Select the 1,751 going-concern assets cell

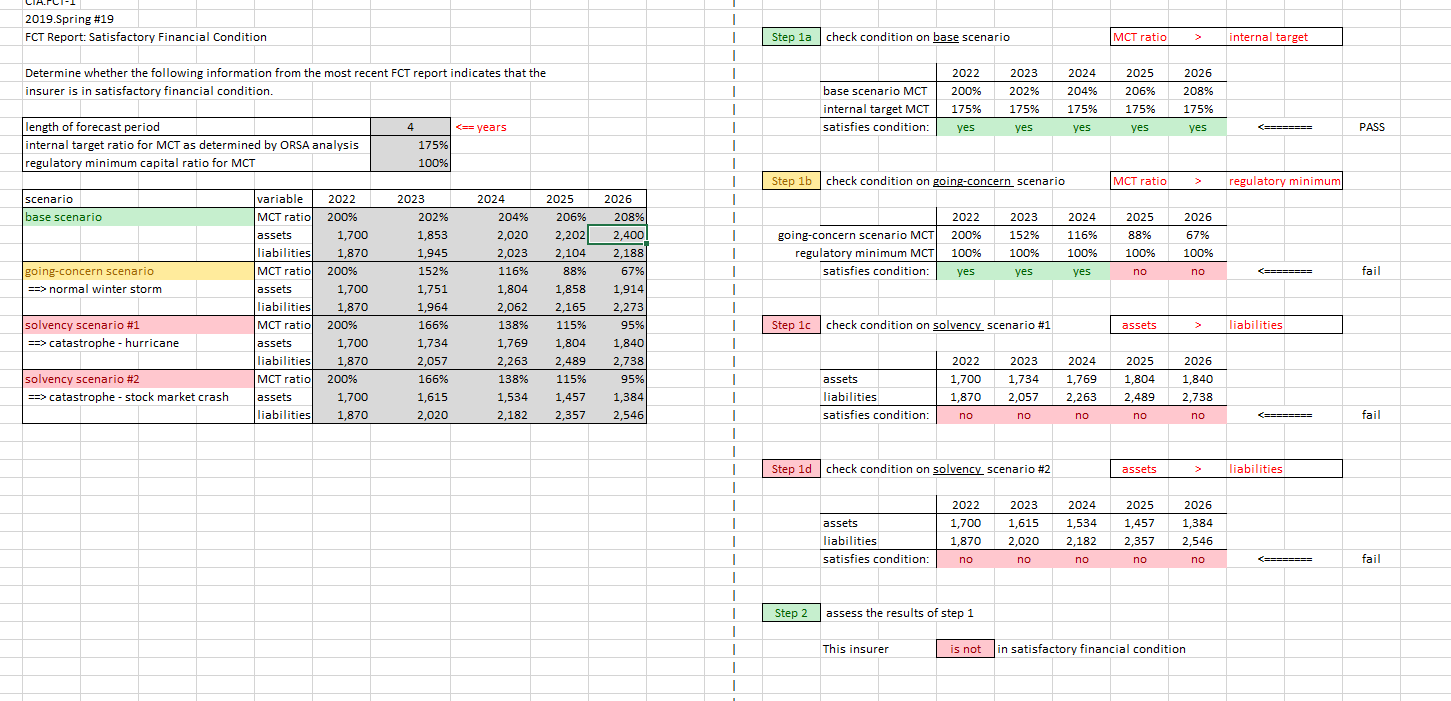pyautogui.click(x=410, y=289)
